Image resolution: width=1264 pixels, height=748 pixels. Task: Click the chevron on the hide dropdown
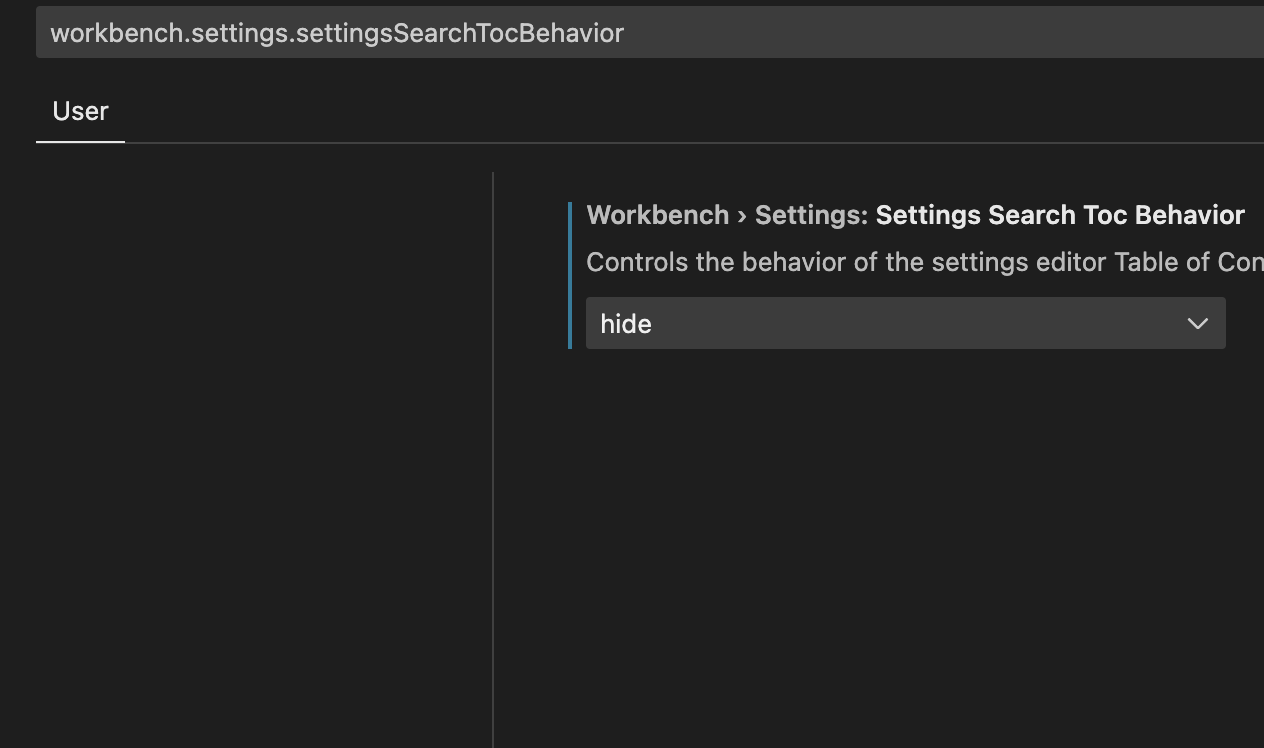click(1197, 323)
